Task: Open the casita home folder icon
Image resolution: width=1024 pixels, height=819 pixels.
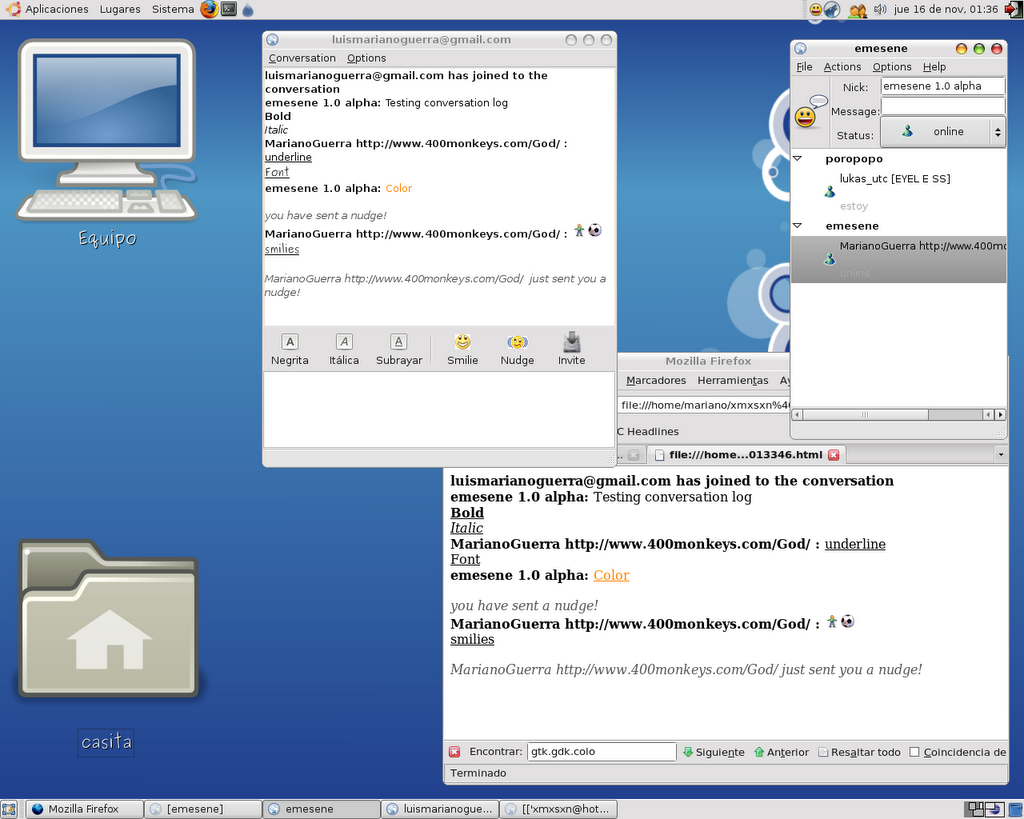Action: pos(107,647)
